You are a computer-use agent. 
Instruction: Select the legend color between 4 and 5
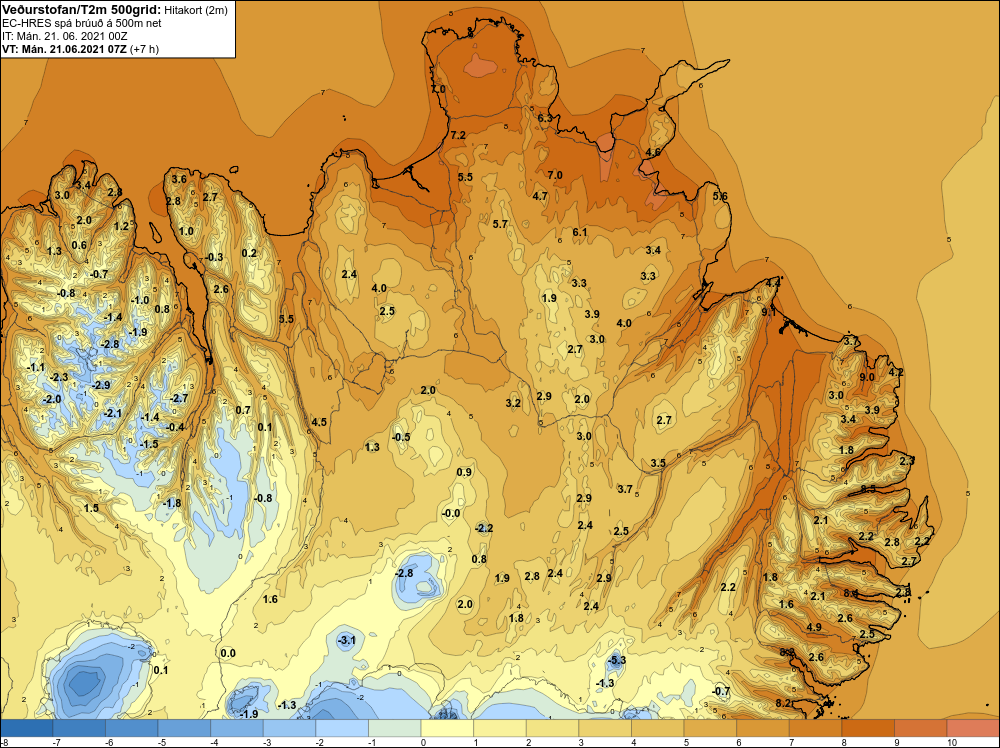(x=658, y=728)
